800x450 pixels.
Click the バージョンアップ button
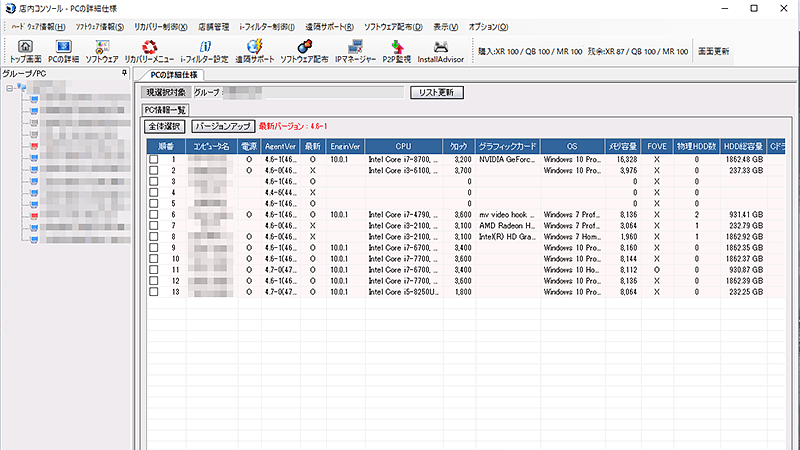(x=223, y=126)
